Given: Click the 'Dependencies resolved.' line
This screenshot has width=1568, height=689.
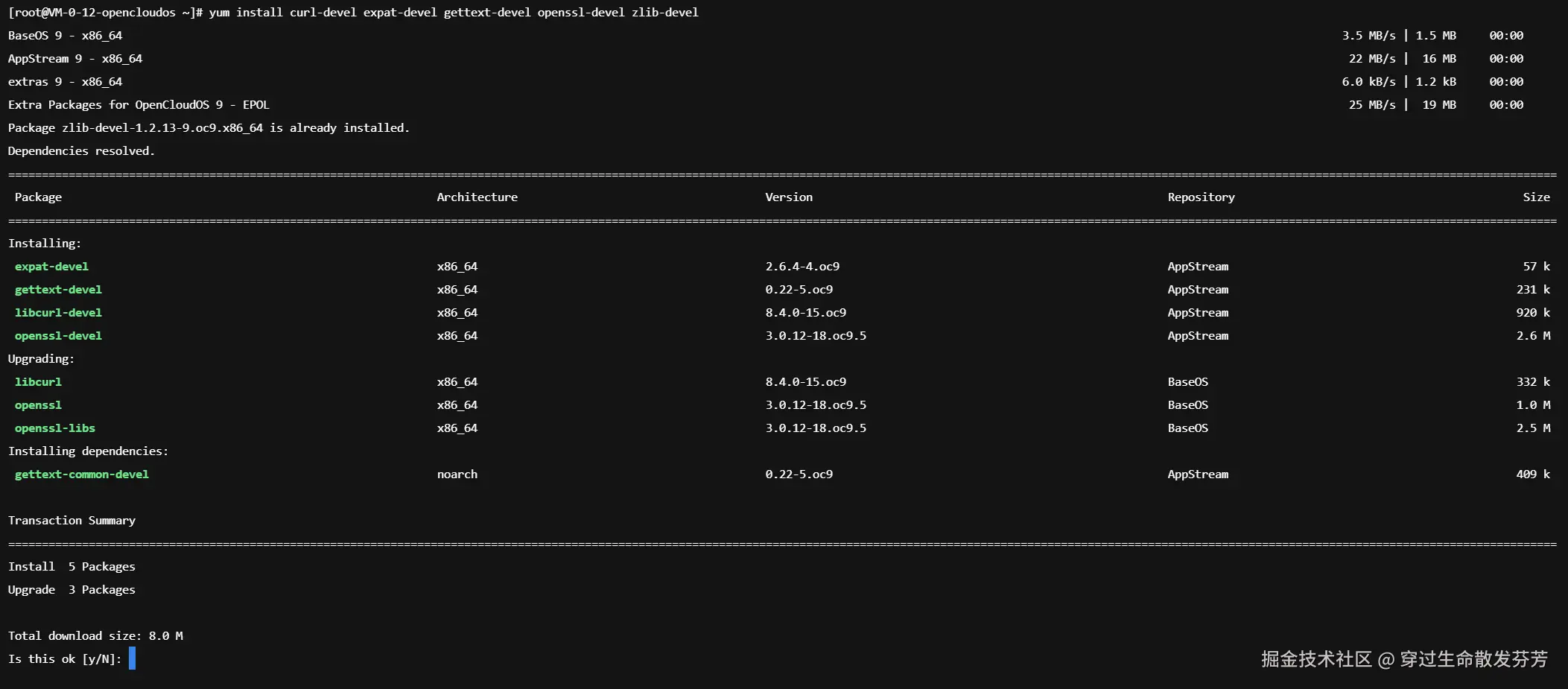Looking at the screenshot, I should [x=81, y=151].
